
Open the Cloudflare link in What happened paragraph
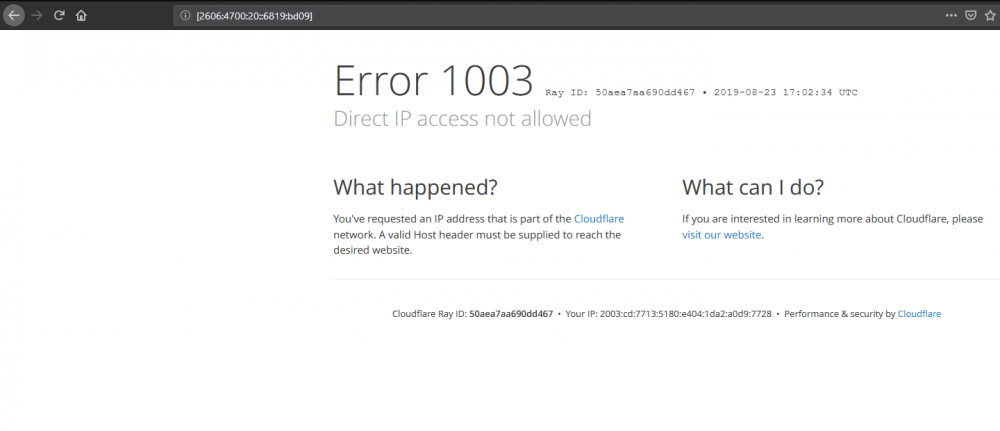pos(599,219)
